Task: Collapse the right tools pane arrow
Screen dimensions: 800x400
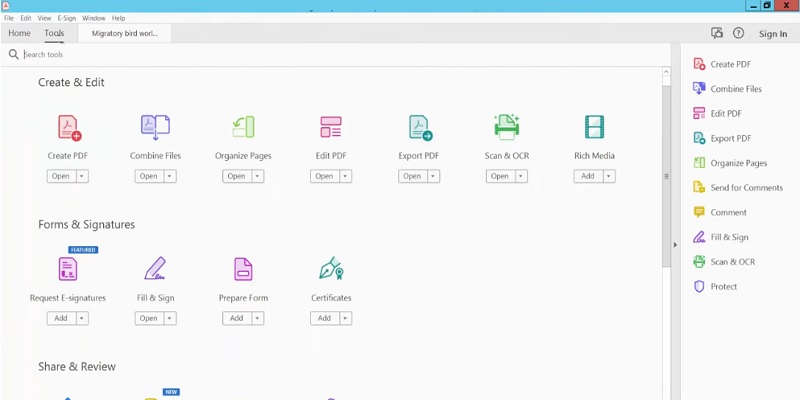Action: pos(675,245)
